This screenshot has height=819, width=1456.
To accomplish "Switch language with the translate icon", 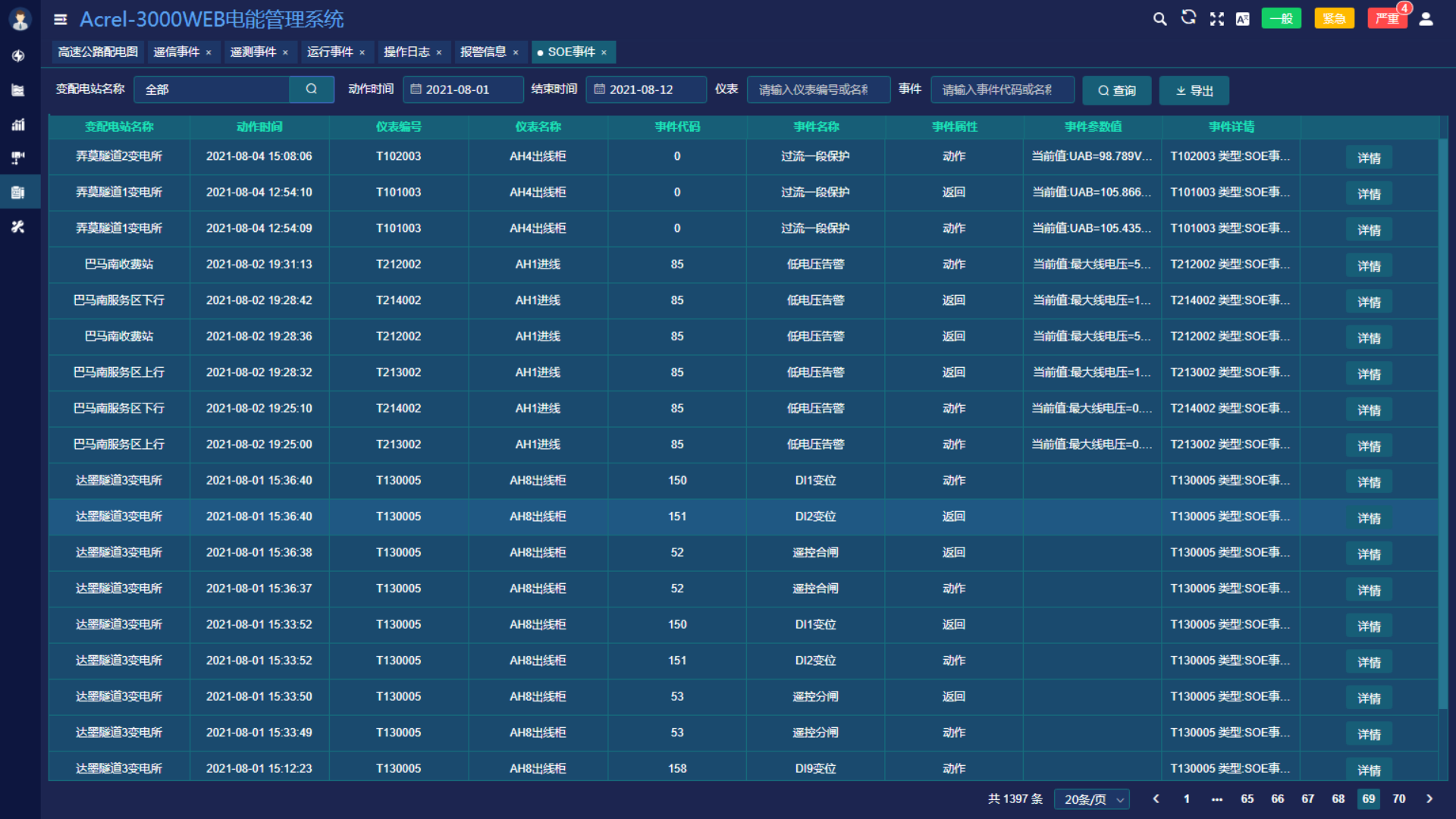I will click(x=1242, y=19).
